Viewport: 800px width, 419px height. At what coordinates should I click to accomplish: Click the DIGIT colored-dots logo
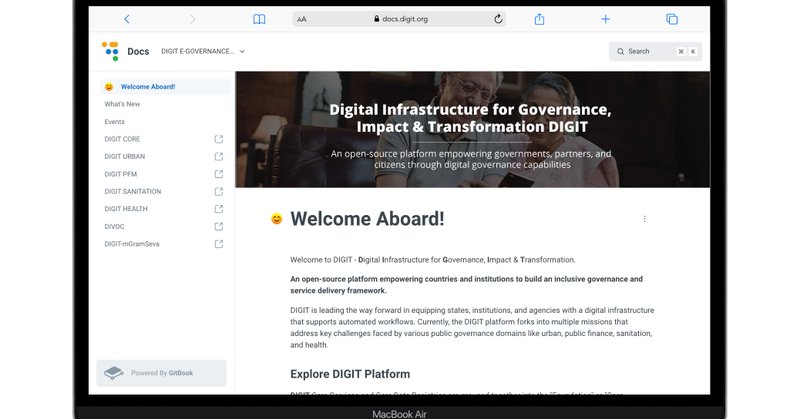(x=110, y=51)
